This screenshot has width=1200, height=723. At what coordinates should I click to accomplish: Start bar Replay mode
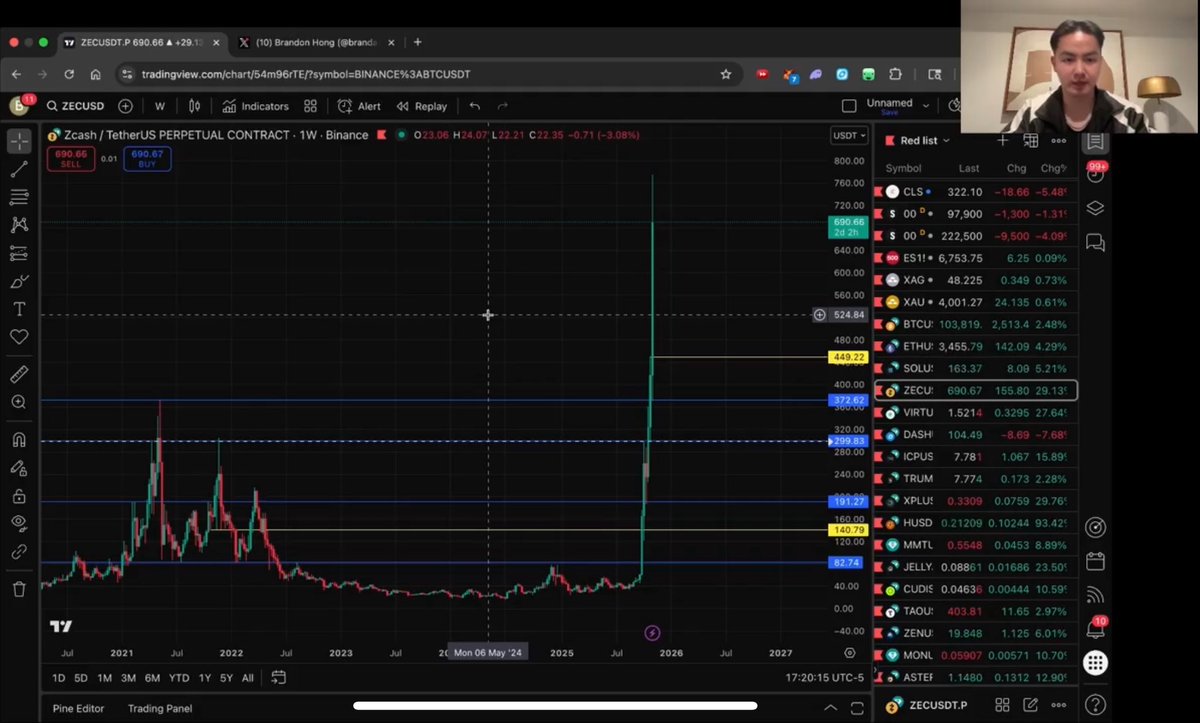(422, 106)
